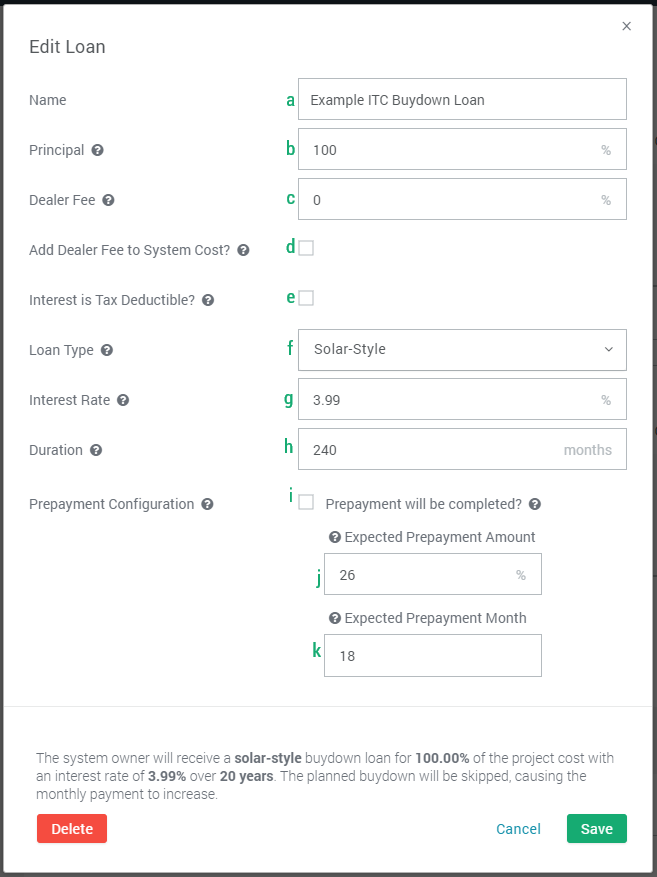Click help icon before Expected Prepayment Amount
The image size is (657, 877).
335,537
